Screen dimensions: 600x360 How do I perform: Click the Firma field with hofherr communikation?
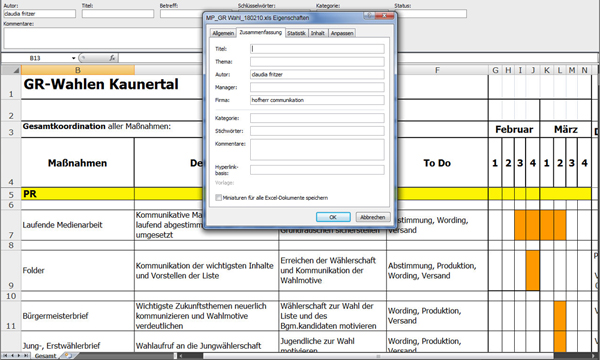[x=317, y=100]
